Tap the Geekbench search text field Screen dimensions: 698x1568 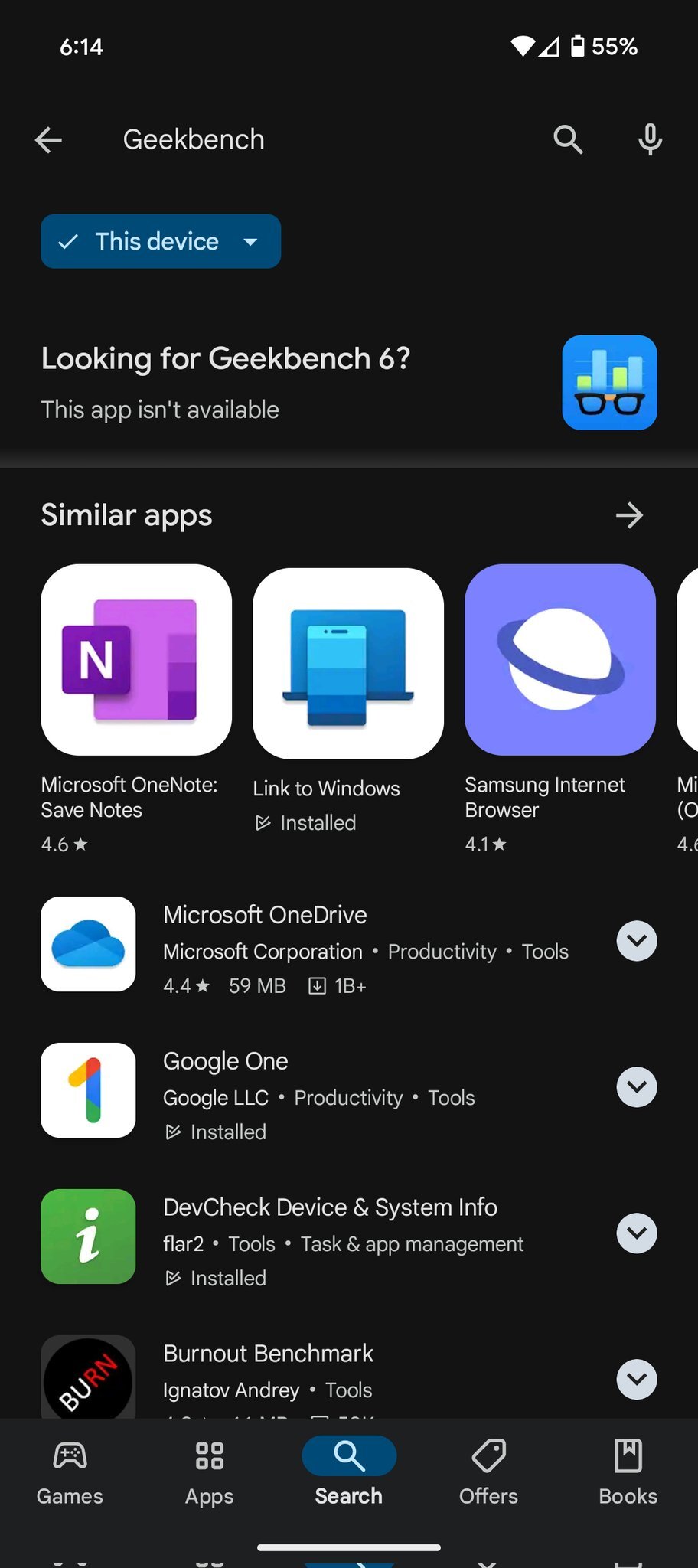306,140
